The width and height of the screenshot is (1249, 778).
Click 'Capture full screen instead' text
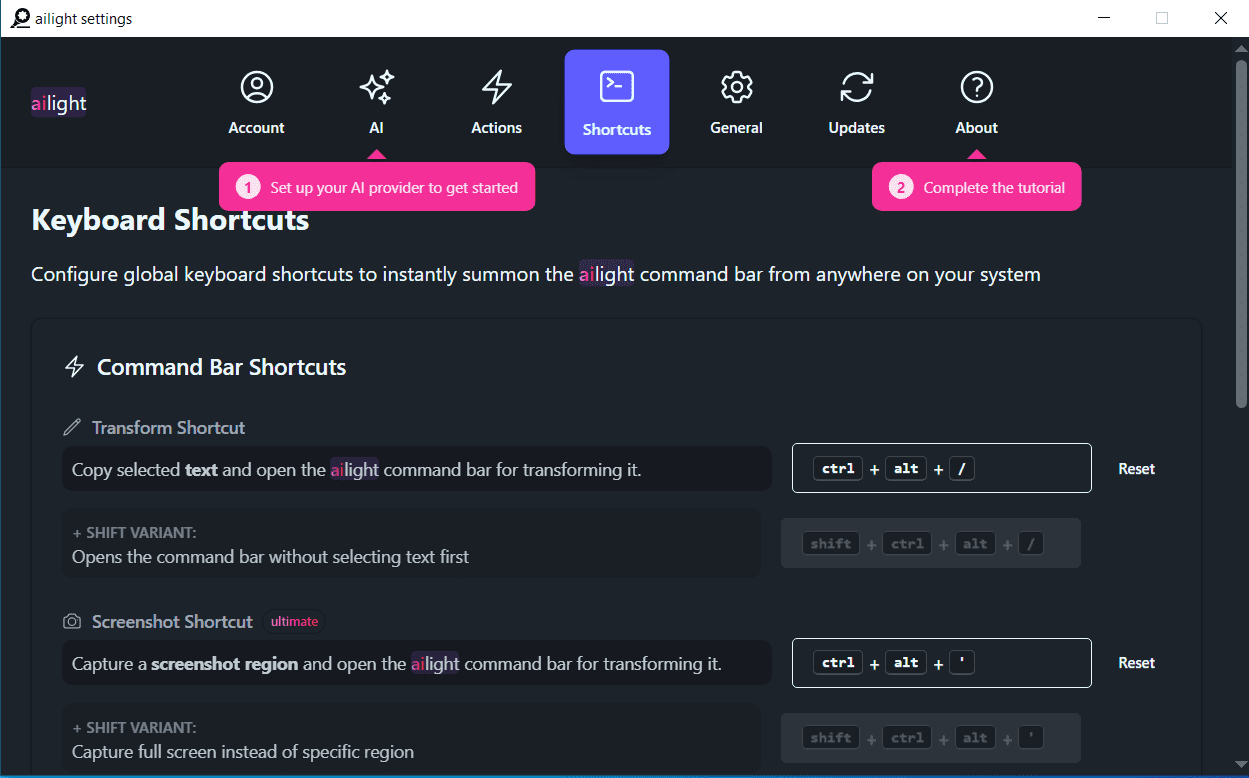pos(243,752)
